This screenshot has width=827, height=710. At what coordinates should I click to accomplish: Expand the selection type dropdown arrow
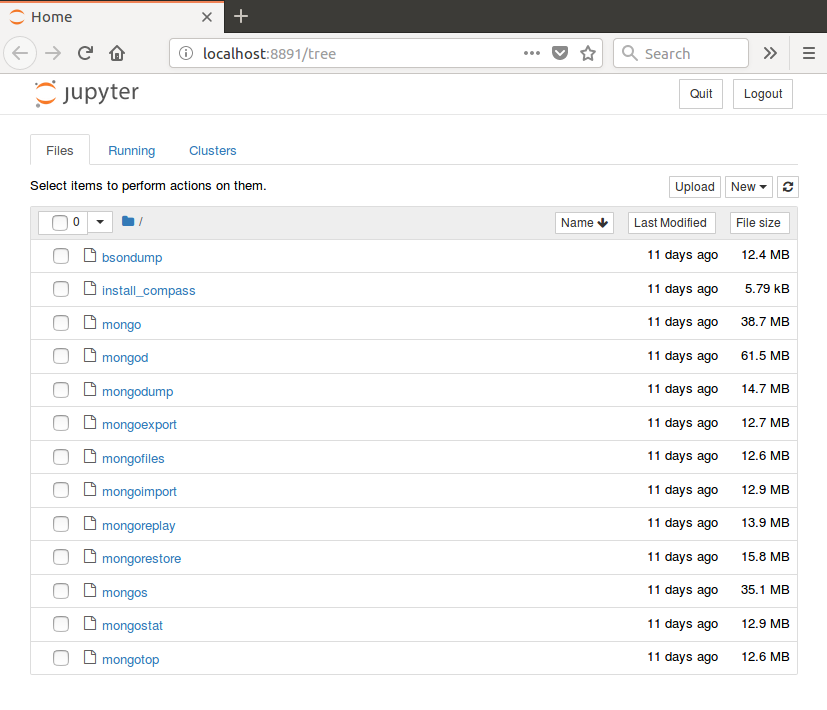pyautogui.click(x=100, y=222)
